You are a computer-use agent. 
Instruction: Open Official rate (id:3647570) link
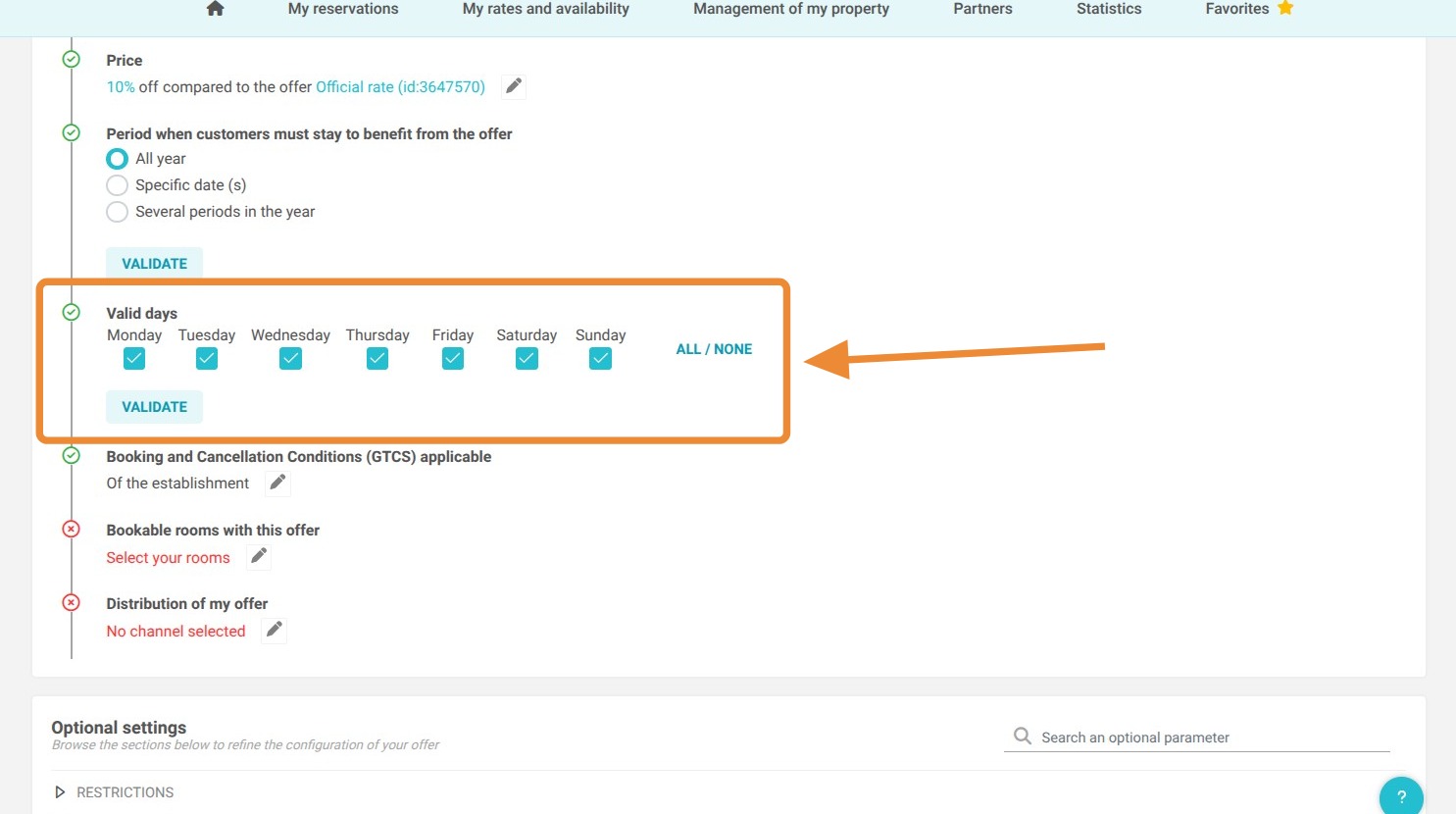tap(400, 87)
